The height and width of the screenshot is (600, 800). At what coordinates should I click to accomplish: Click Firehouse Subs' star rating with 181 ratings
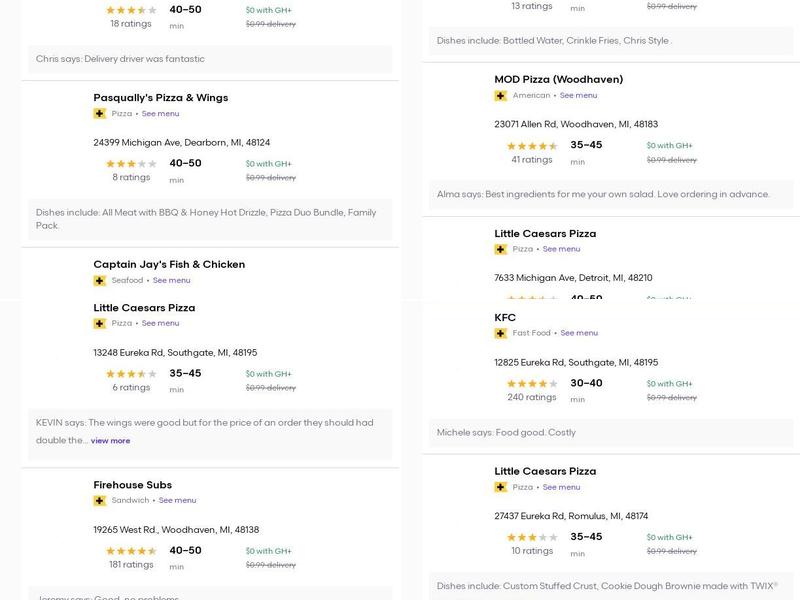coord(131,551)
